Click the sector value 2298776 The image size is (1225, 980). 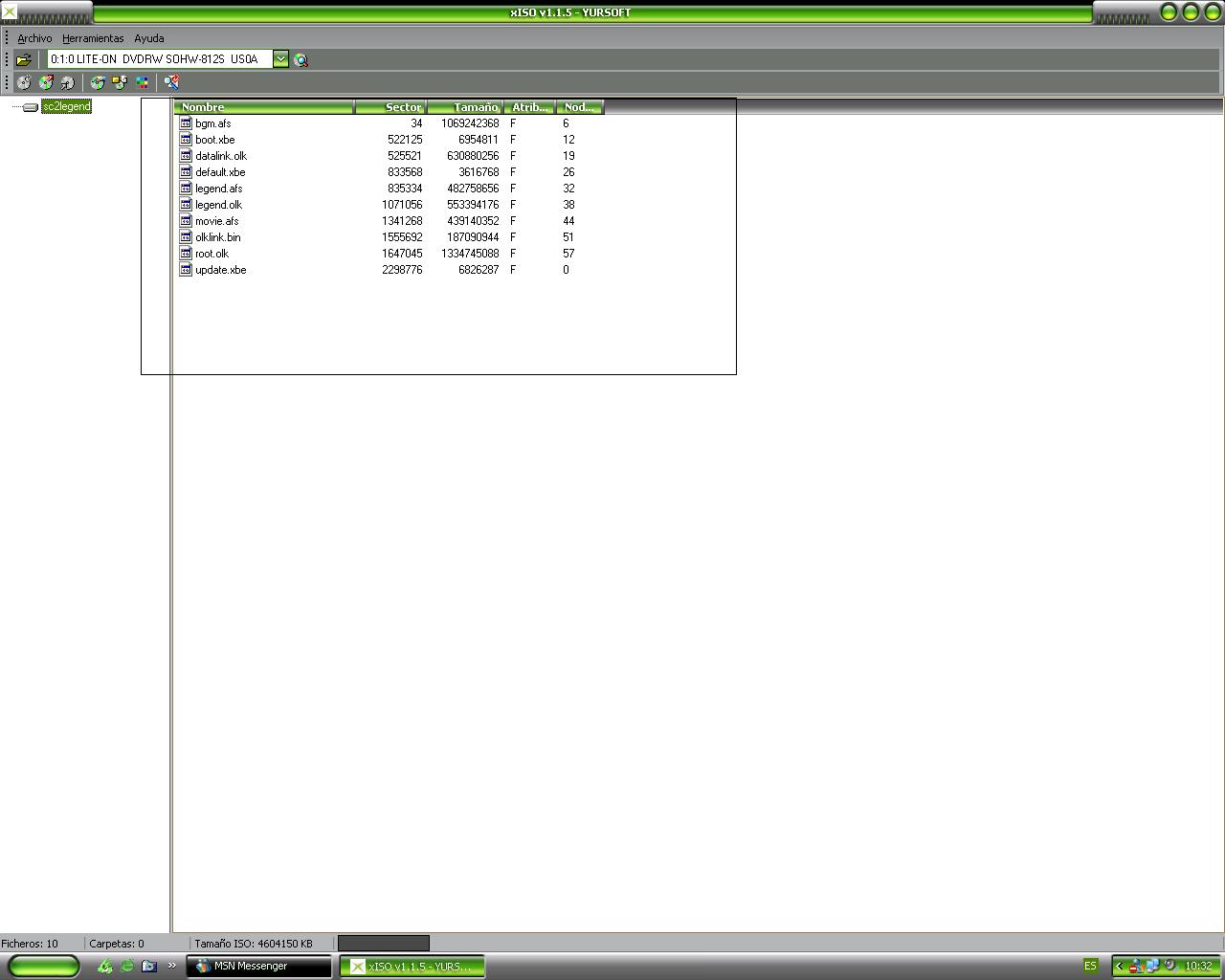pyautogui.click(x=402, y=270)
